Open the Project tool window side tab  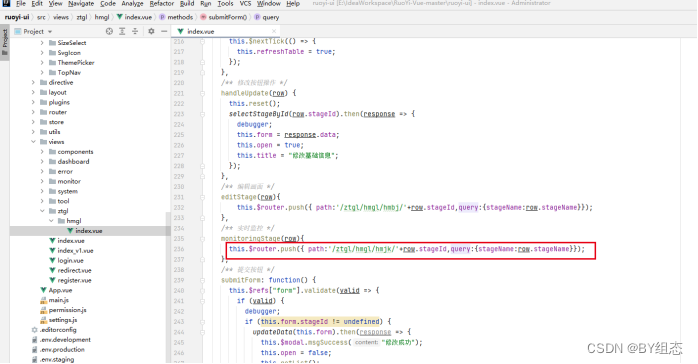click(5, 41)
